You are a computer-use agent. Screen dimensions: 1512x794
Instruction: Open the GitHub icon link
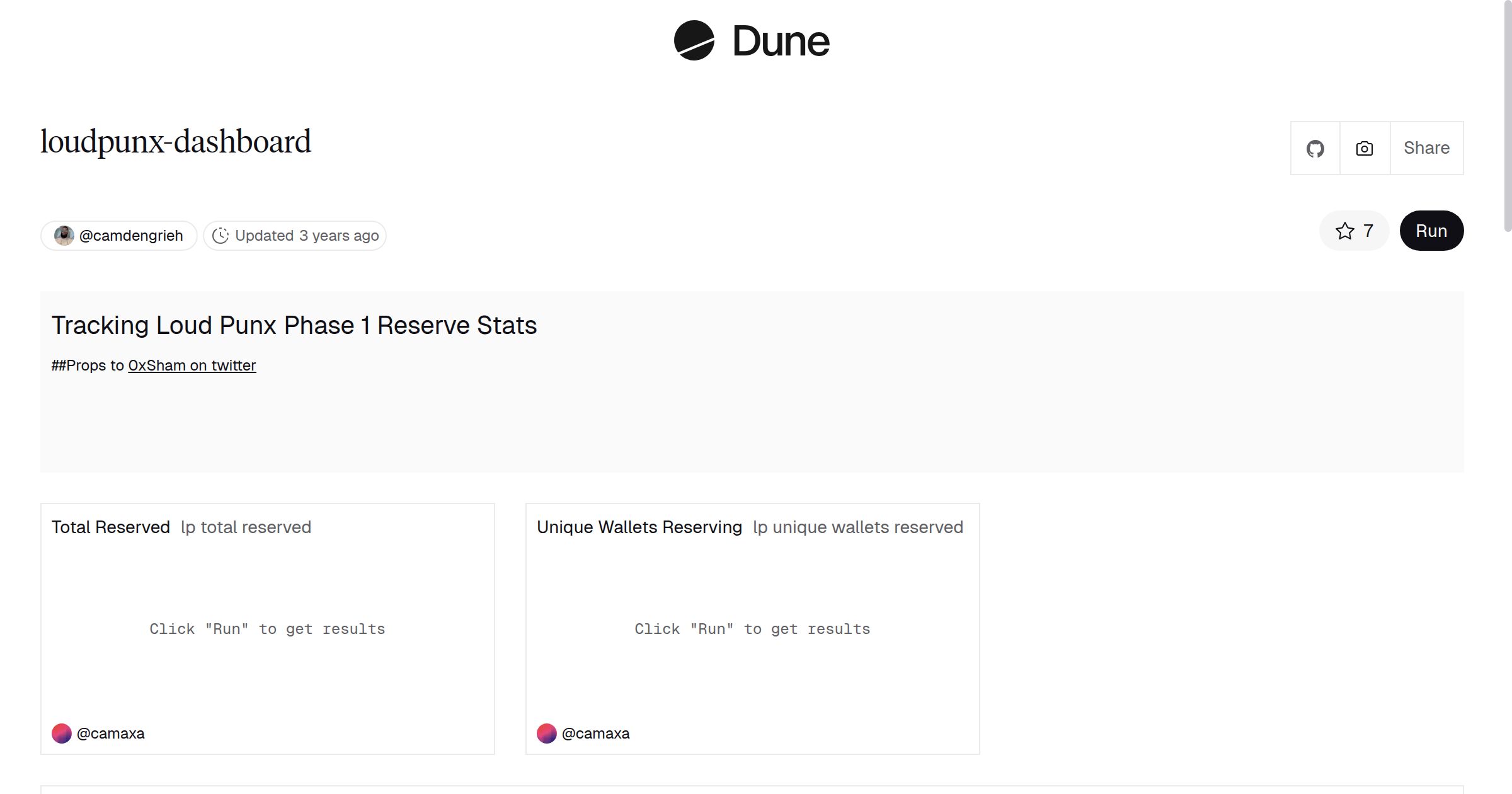(1315, 149)
